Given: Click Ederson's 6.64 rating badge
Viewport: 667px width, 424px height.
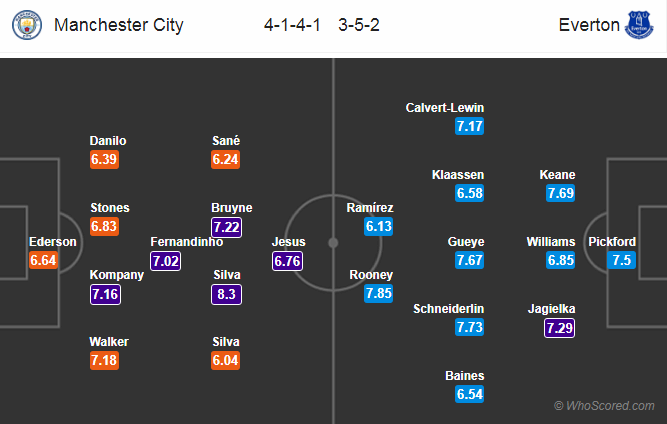Looking at the screenshot, I should click(43, 260).
